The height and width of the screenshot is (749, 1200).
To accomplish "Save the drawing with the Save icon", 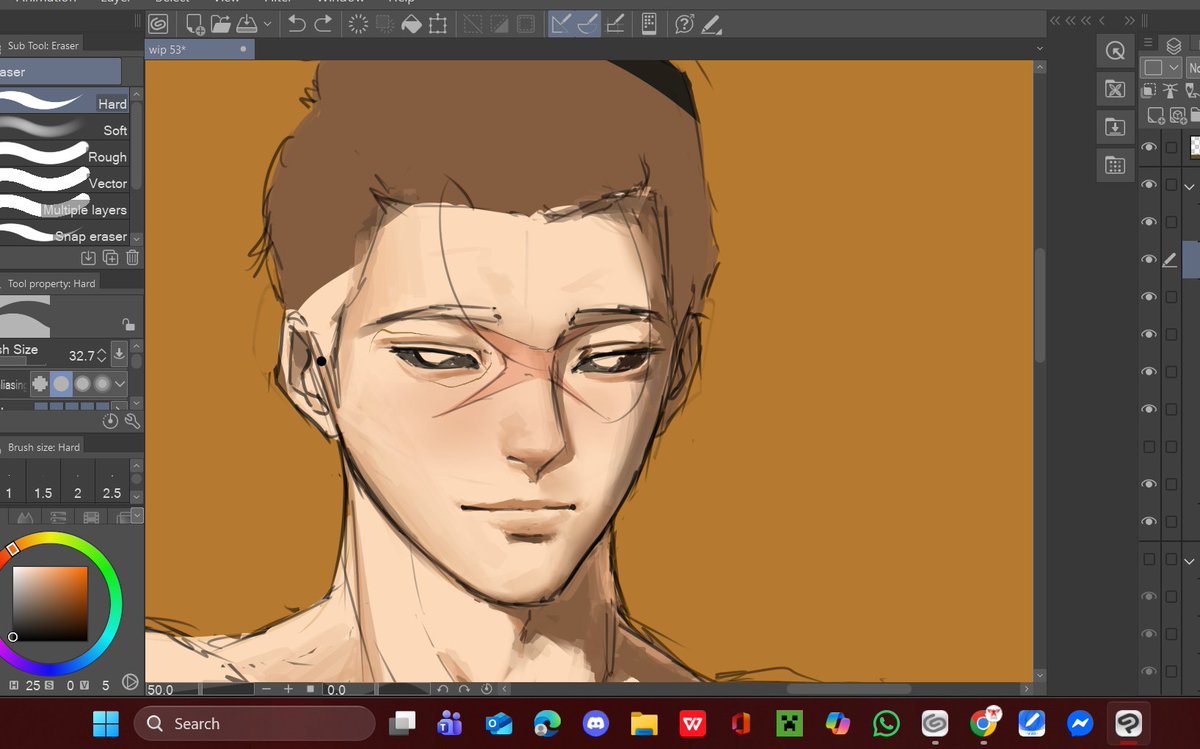I will (x=246, y=24).
